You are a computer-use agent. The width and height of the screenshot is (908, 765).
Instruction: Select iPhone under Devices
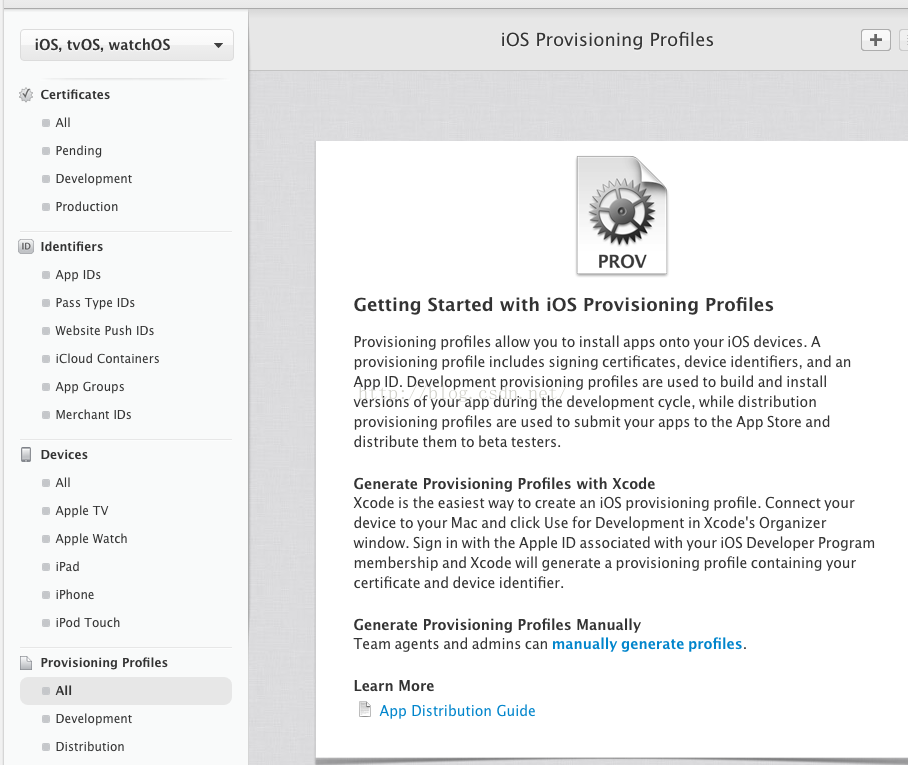[x=74, y=595]
